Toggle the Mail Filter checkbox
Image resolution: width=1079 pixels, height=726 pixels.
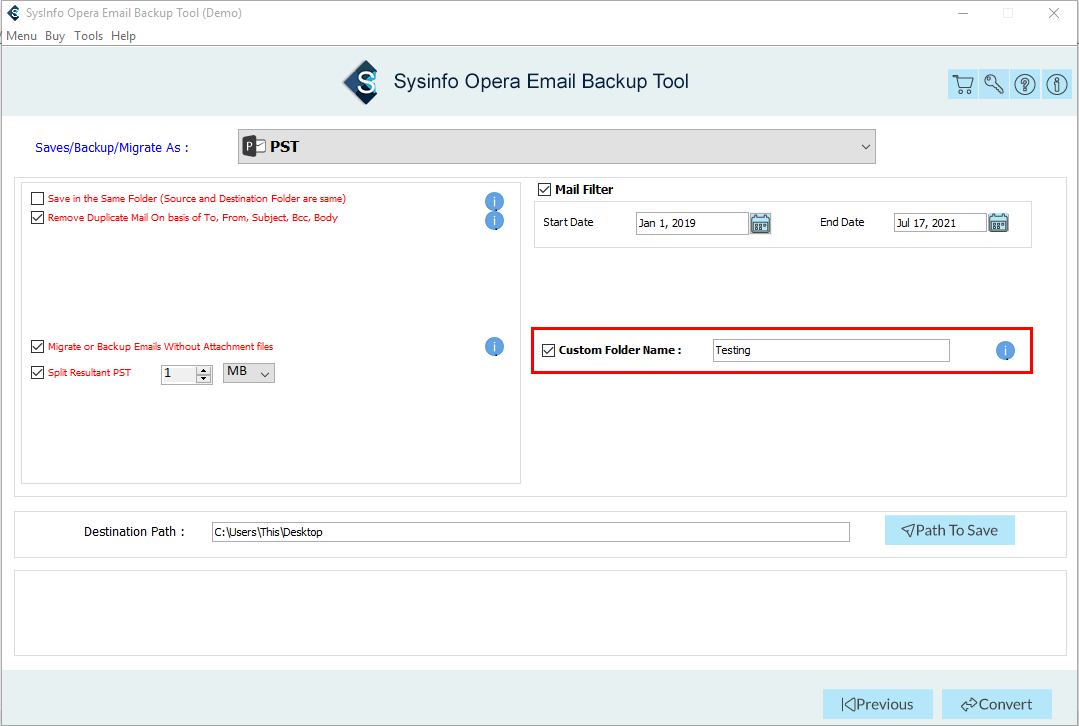tap(545, 190)
